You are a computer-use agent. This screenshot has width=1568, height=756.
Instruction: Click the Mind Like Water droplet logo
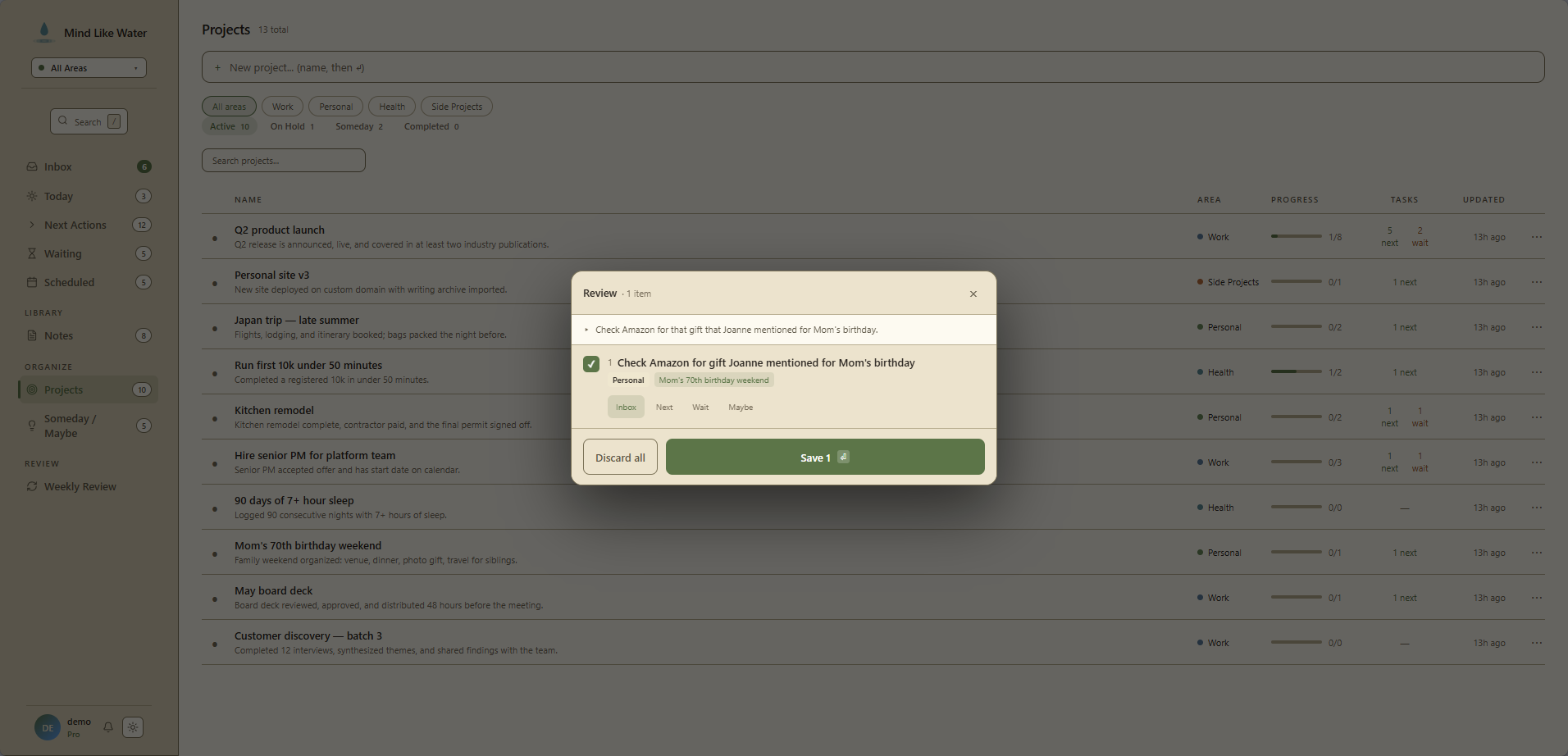(x=44, y=32)
